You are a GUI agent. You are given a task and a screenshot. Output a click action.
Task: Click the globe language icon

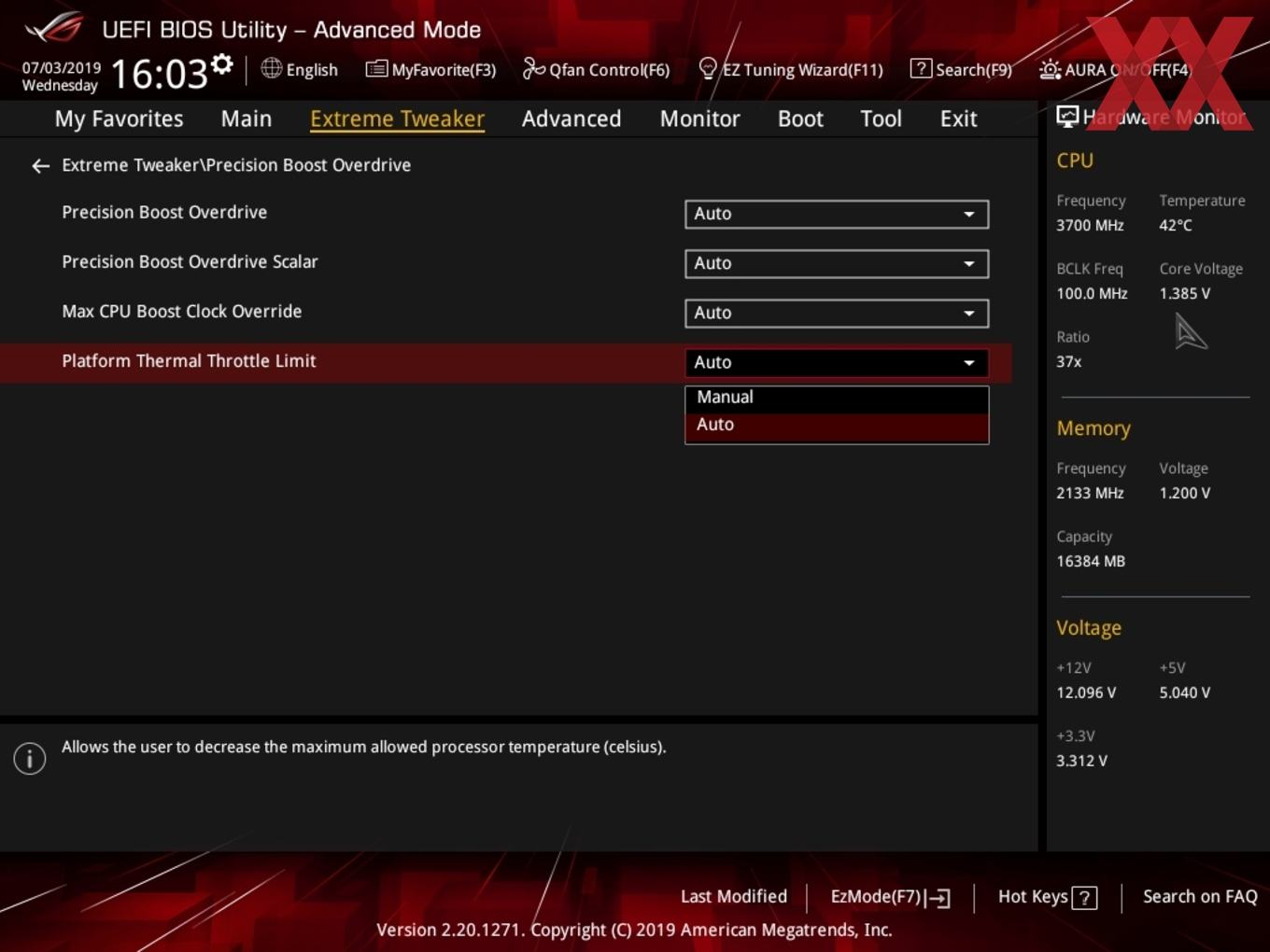coord(271,68)
